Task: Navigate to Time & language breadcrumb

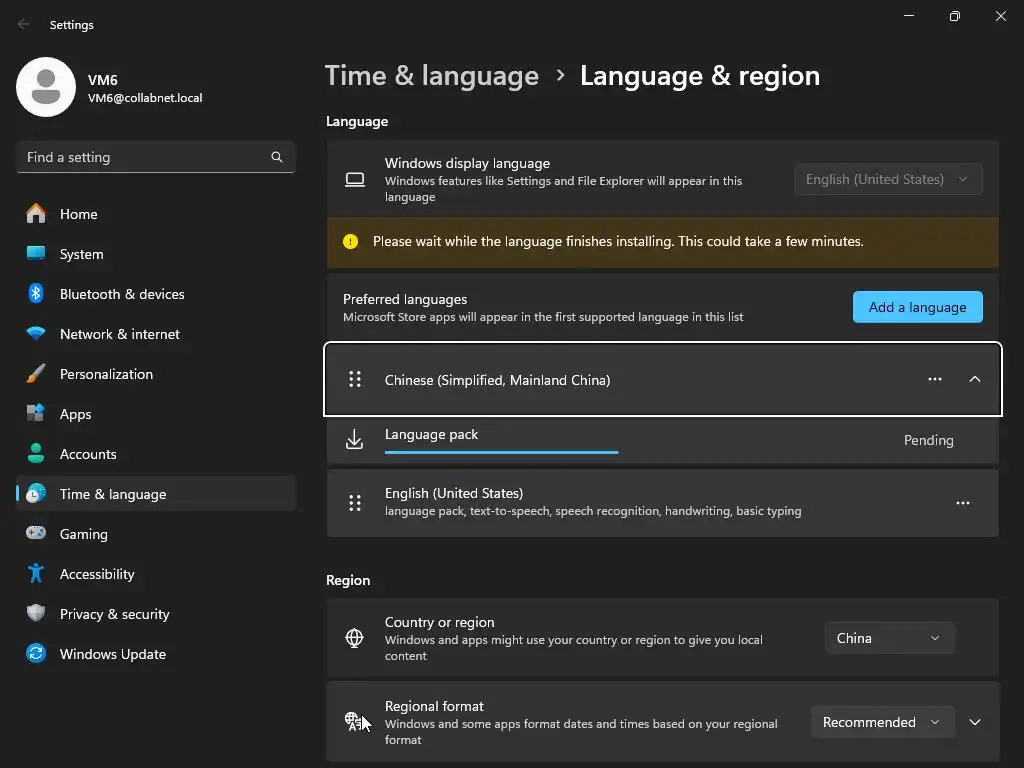Action: (x=432, y=76)
